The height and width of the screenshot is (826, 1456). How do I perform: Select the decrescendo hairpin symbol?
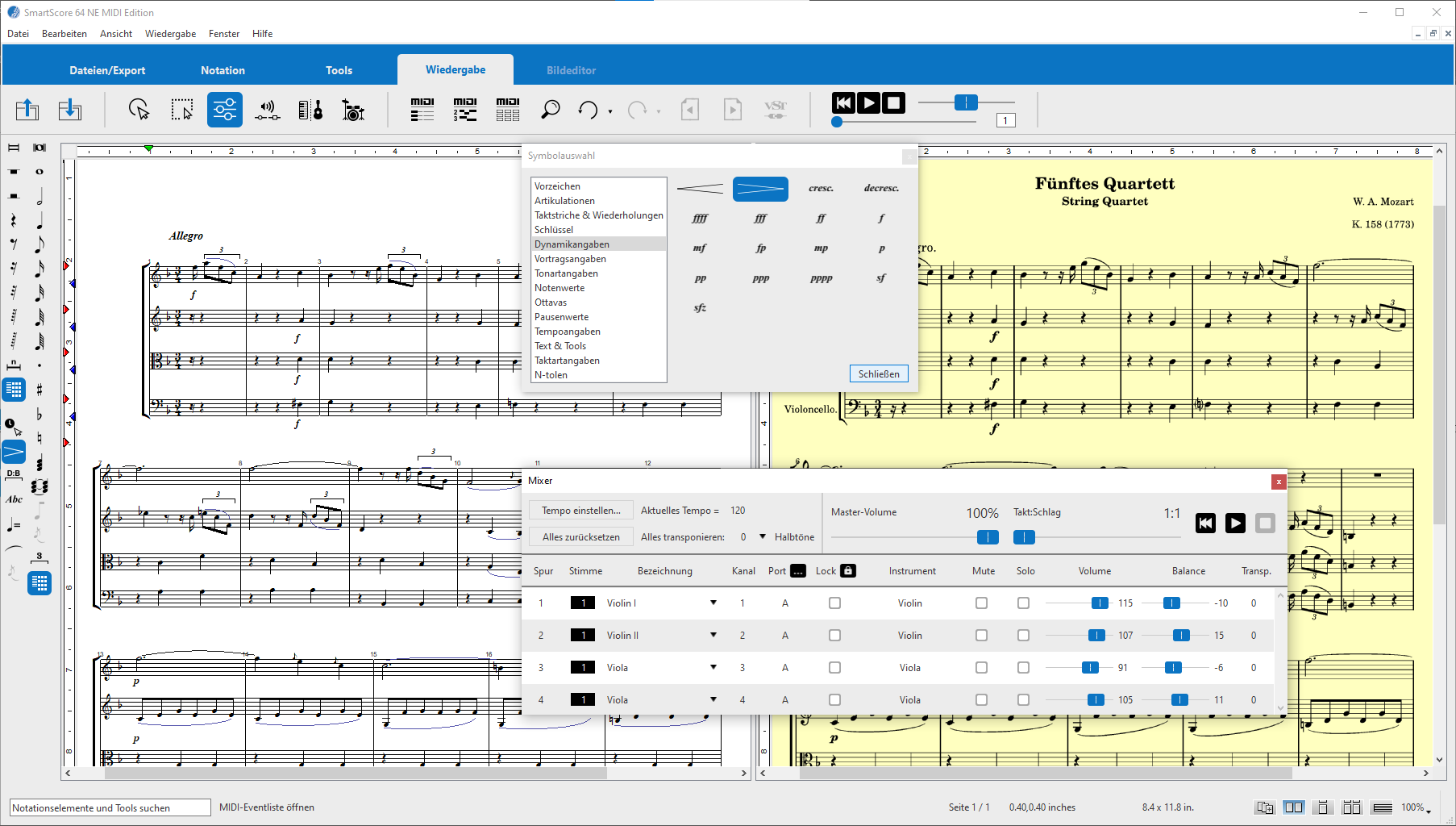(759, 189)
